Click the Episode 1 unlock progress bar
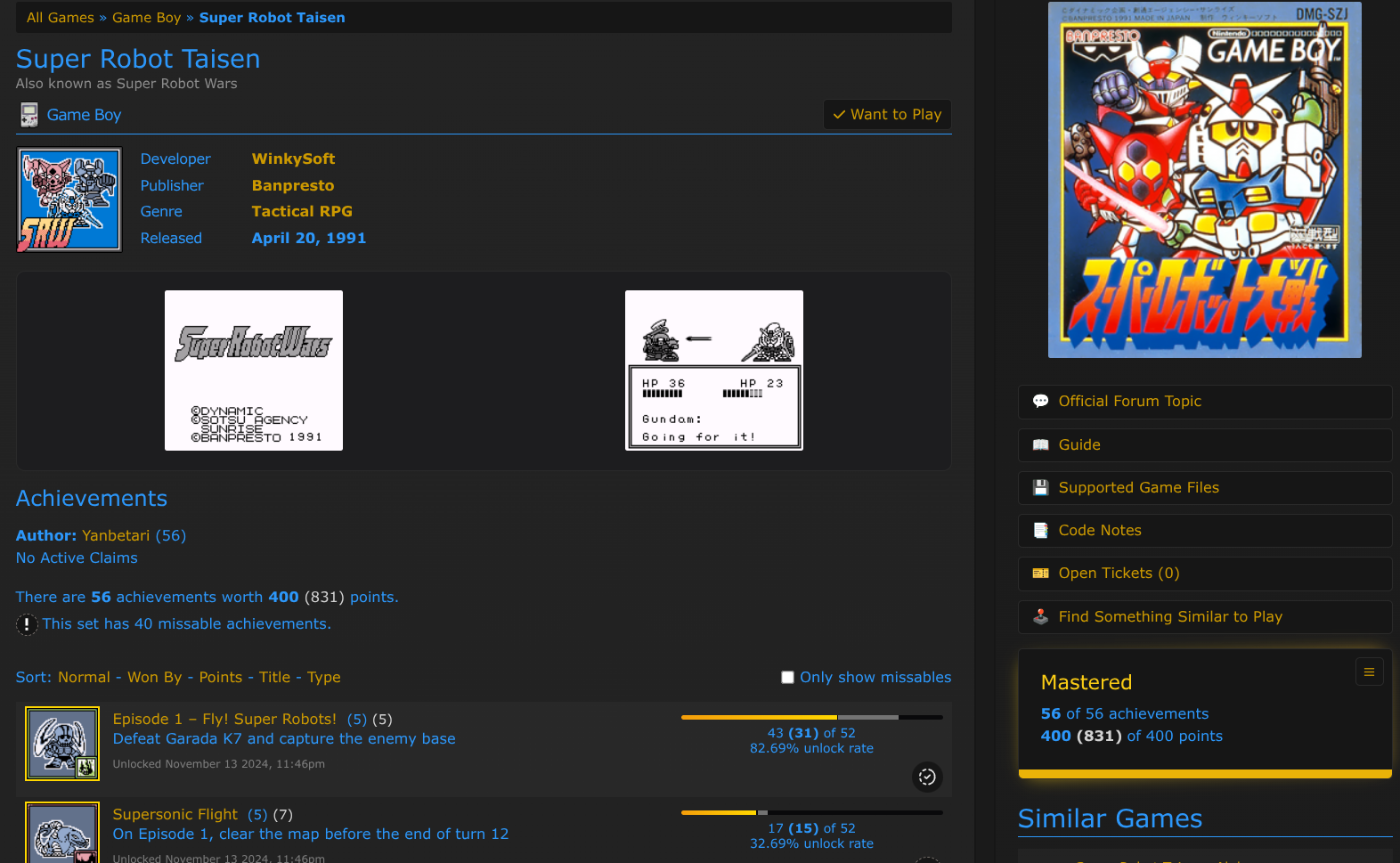This screenshot has width=1400, height=863. pyautogui.click(x=812, y=717)
